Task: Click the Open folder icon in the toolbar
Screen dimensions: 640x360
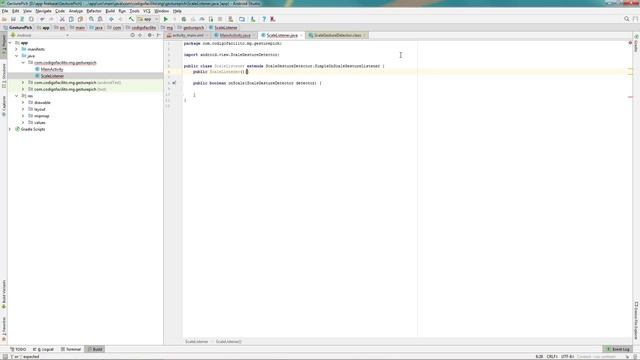Action: coord(4,19)
